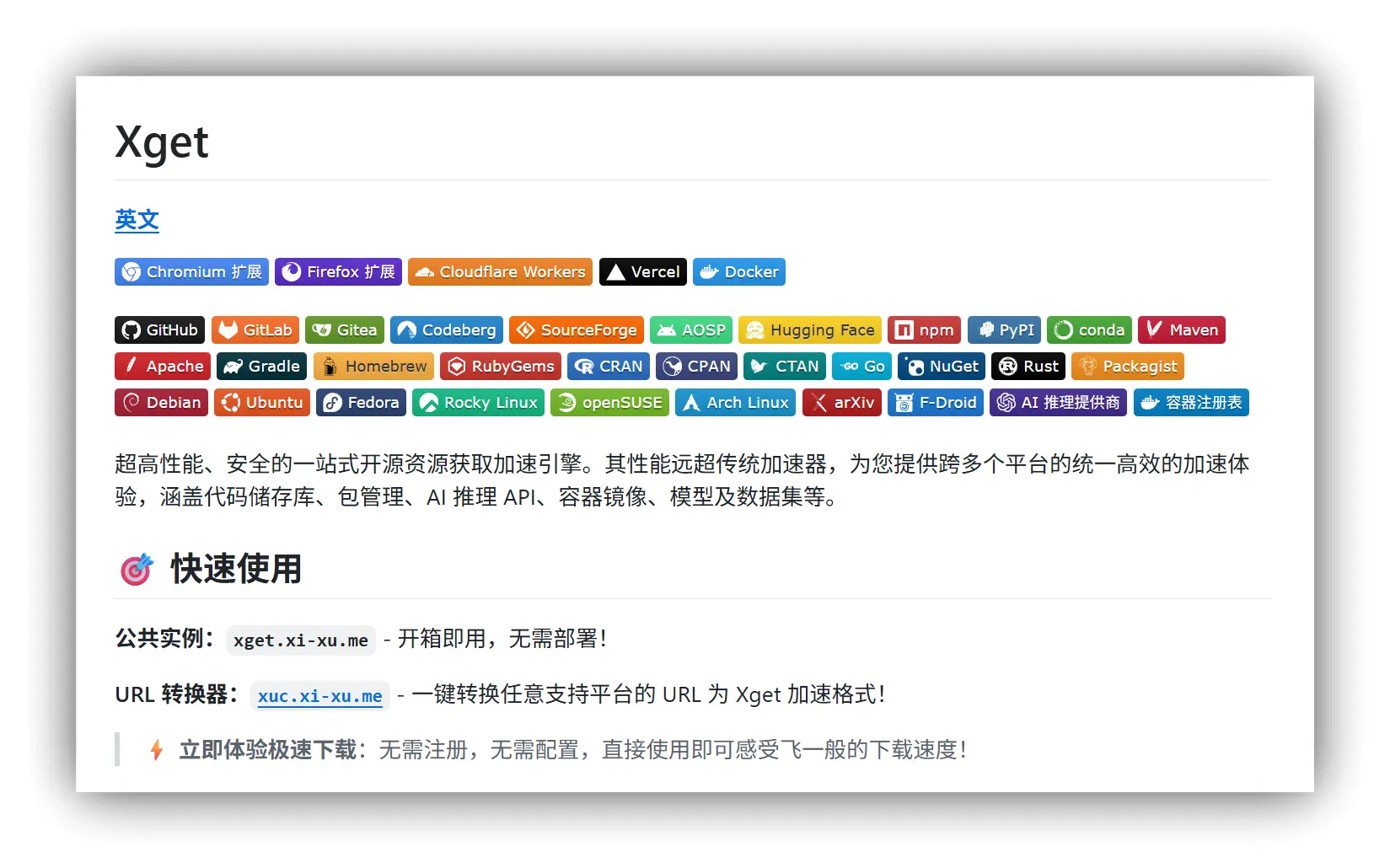Click the 立即体验极速下载 bold text

click(268, 750)
